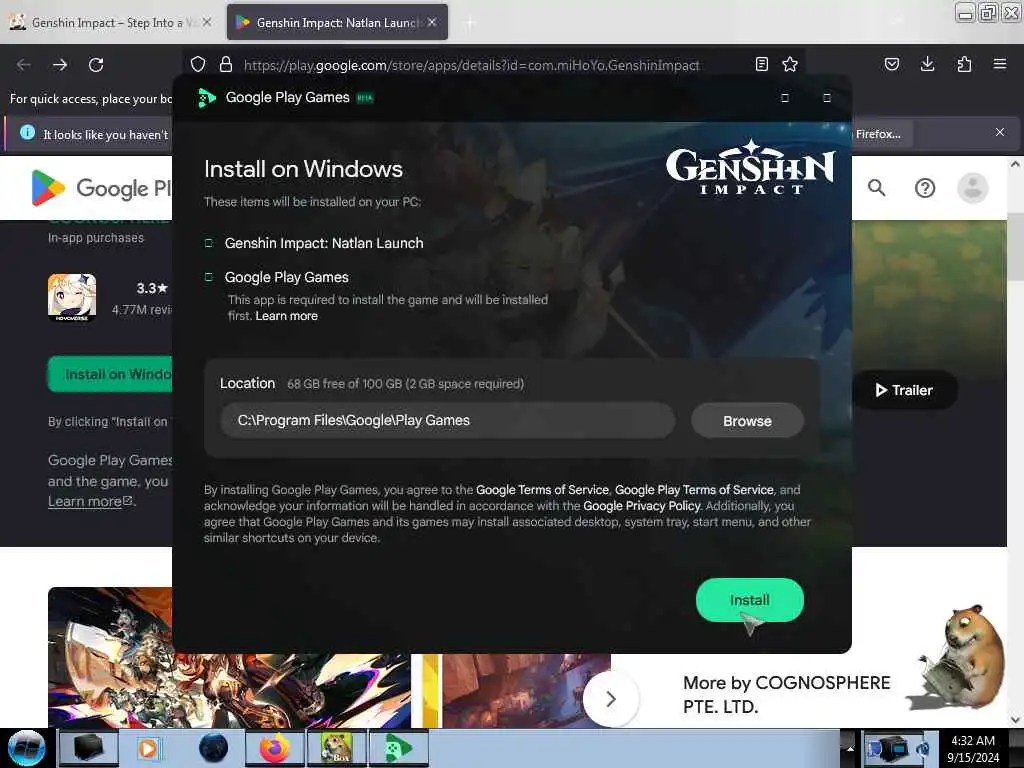Screen dimensions: 1024x768
Task: Click Learn more under Google Play Games
Action: tap(286, 315)
